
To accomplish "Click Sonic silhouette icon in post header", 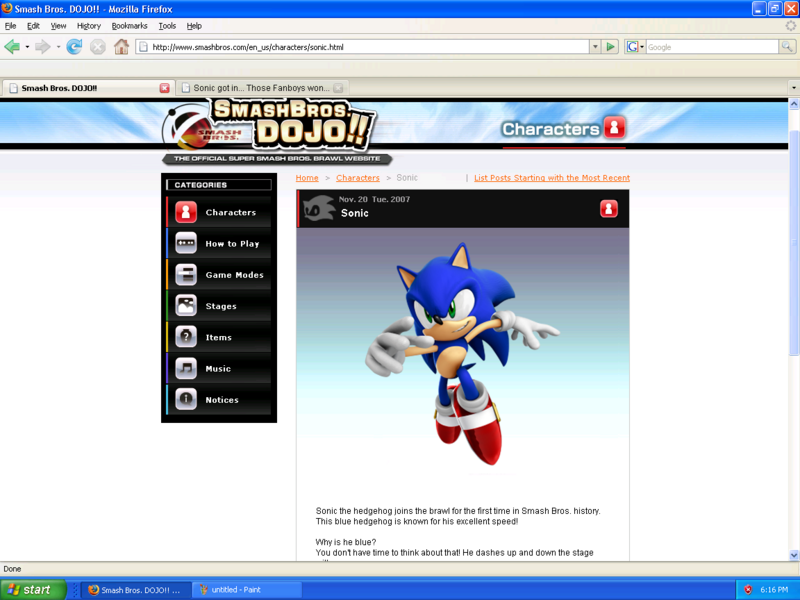I will coord(318,208).
